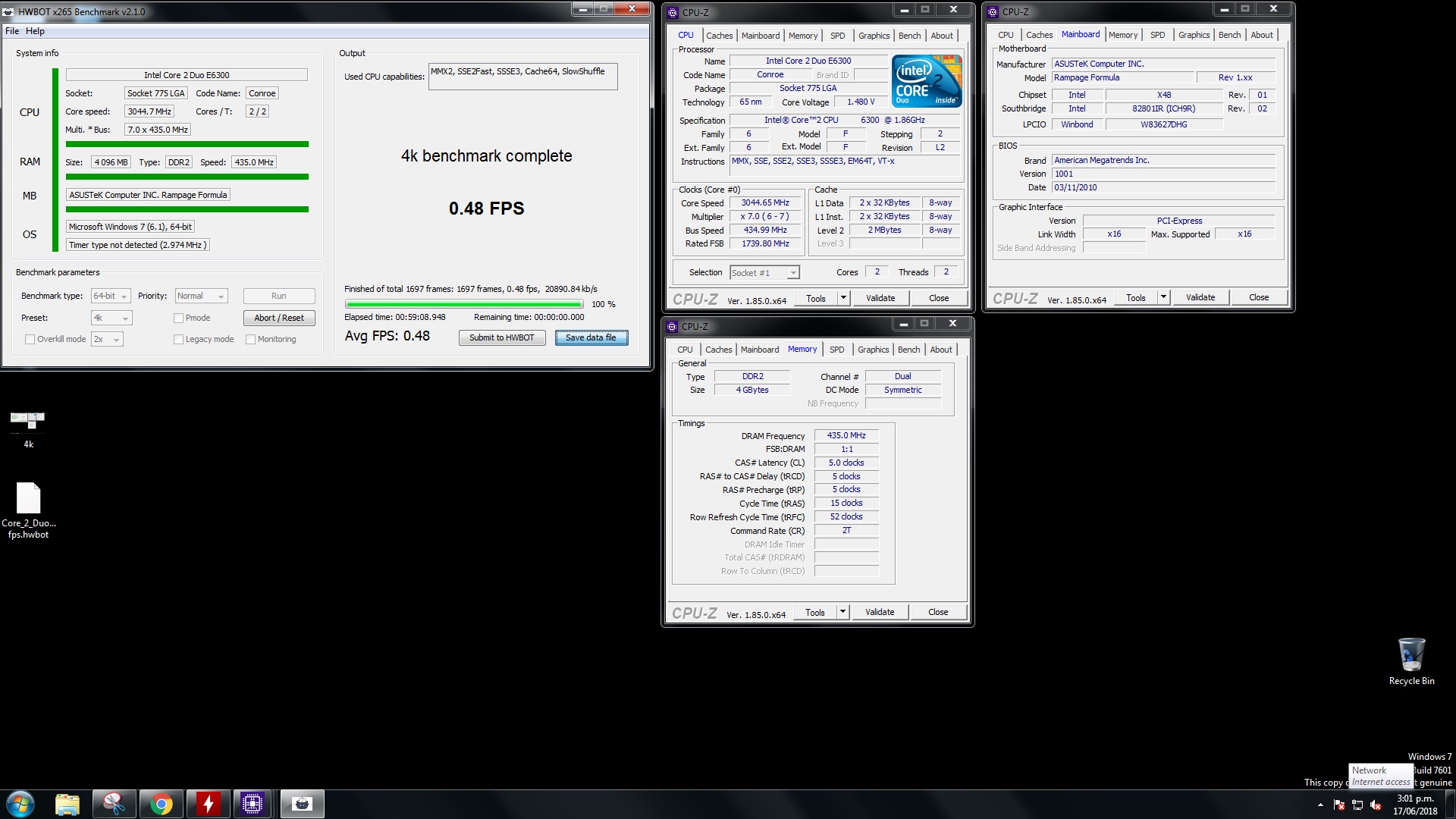Open the Help menu in HWBOT x265
This screenshot has width=1456, height=819.
[35, 31]
